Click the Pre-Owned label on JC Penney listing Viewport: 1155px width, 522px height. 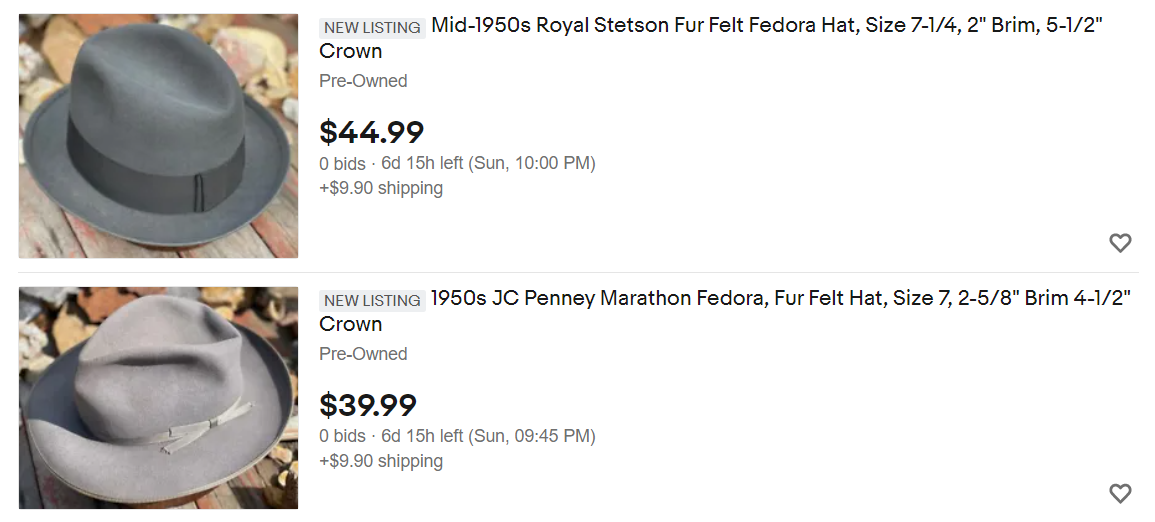pos(363,354)
